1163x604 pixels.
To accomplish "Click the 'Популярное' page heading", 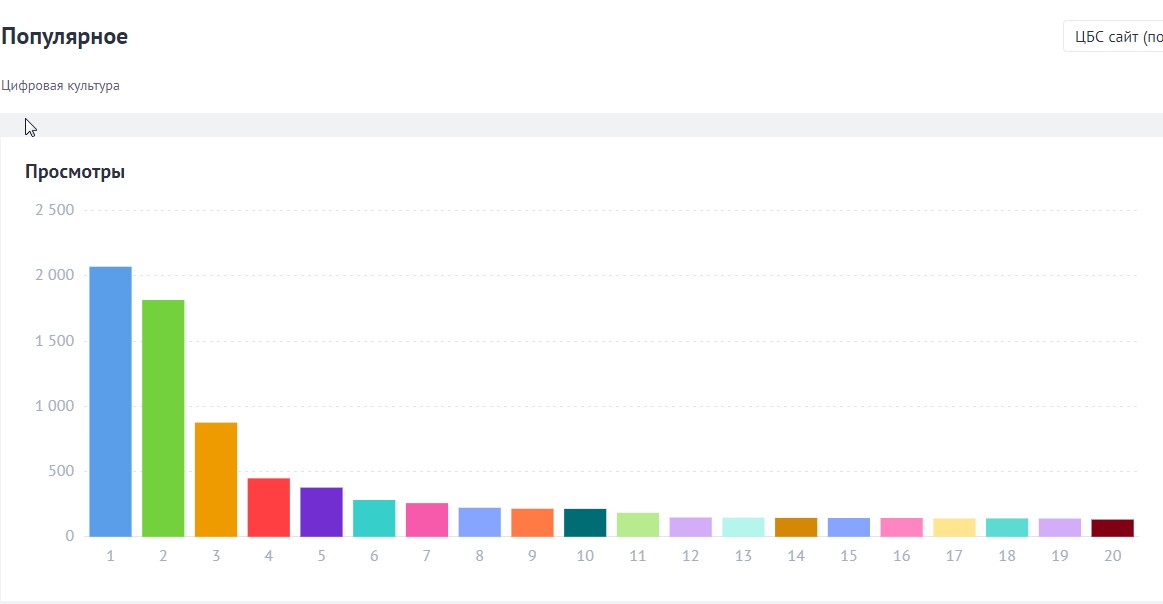I will [x=65, y=36].
